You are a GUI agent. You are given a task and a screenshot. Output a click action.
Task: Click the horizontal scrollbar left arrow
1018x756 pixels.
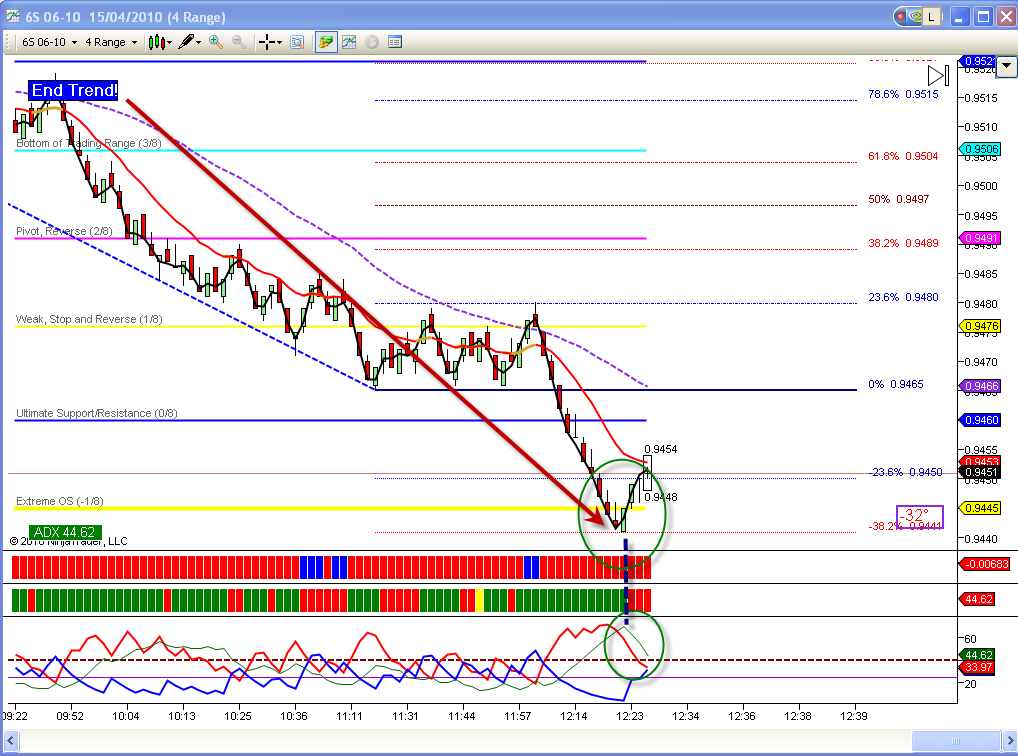(10, 740)
